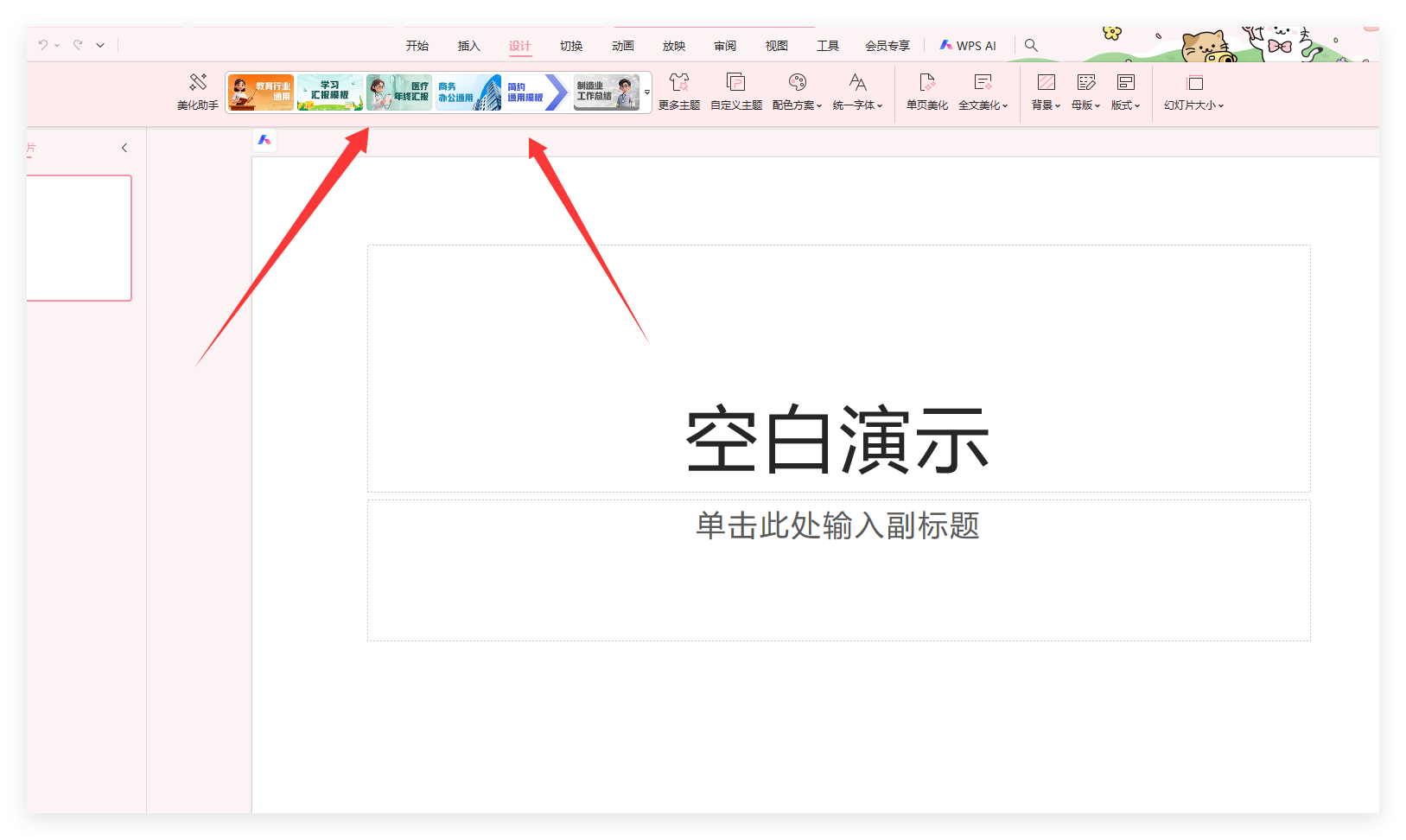Open the 美化助手 beautify assistant
The image size is (1406, 840).
tap(196, 92)
